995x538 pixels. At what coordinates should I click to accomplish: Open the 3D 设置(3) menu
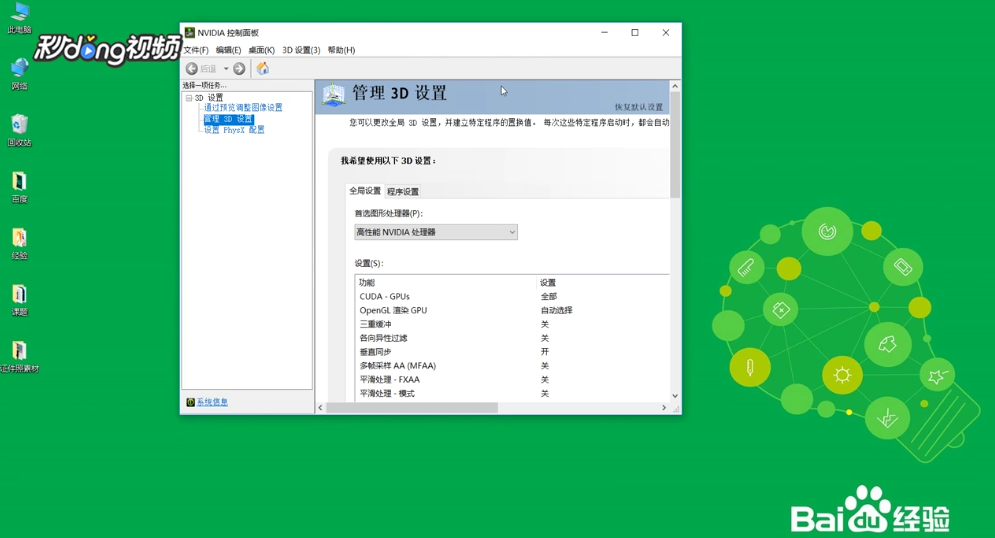tap(301, 50)
